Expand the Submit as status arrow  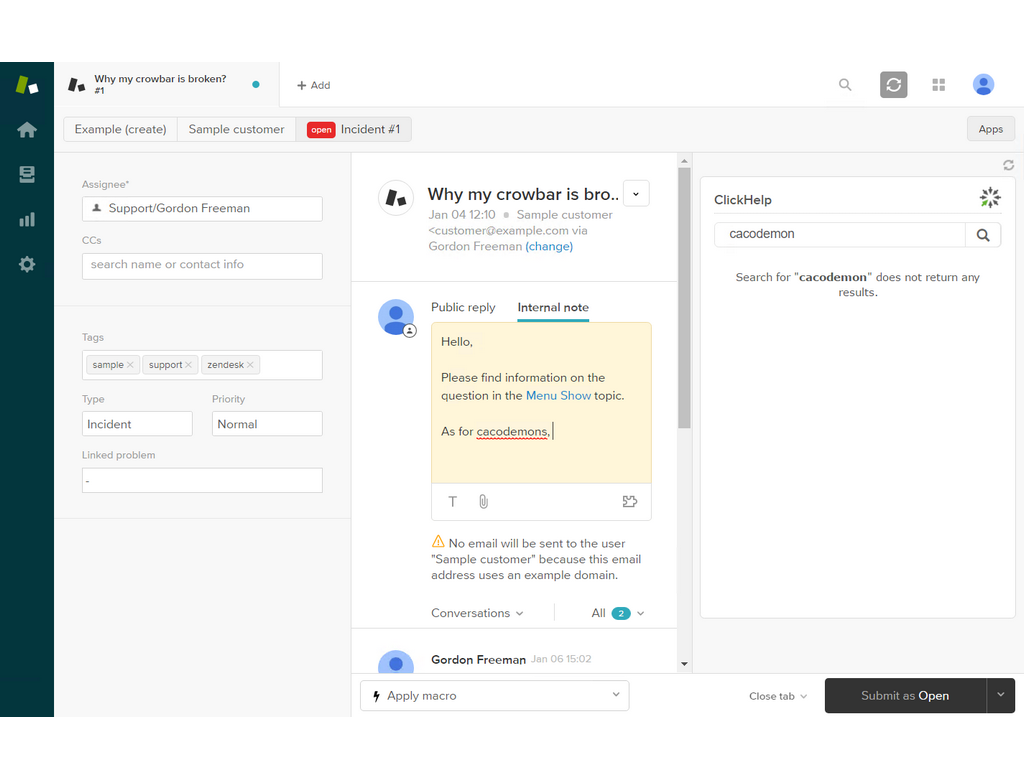[1000, 695]
